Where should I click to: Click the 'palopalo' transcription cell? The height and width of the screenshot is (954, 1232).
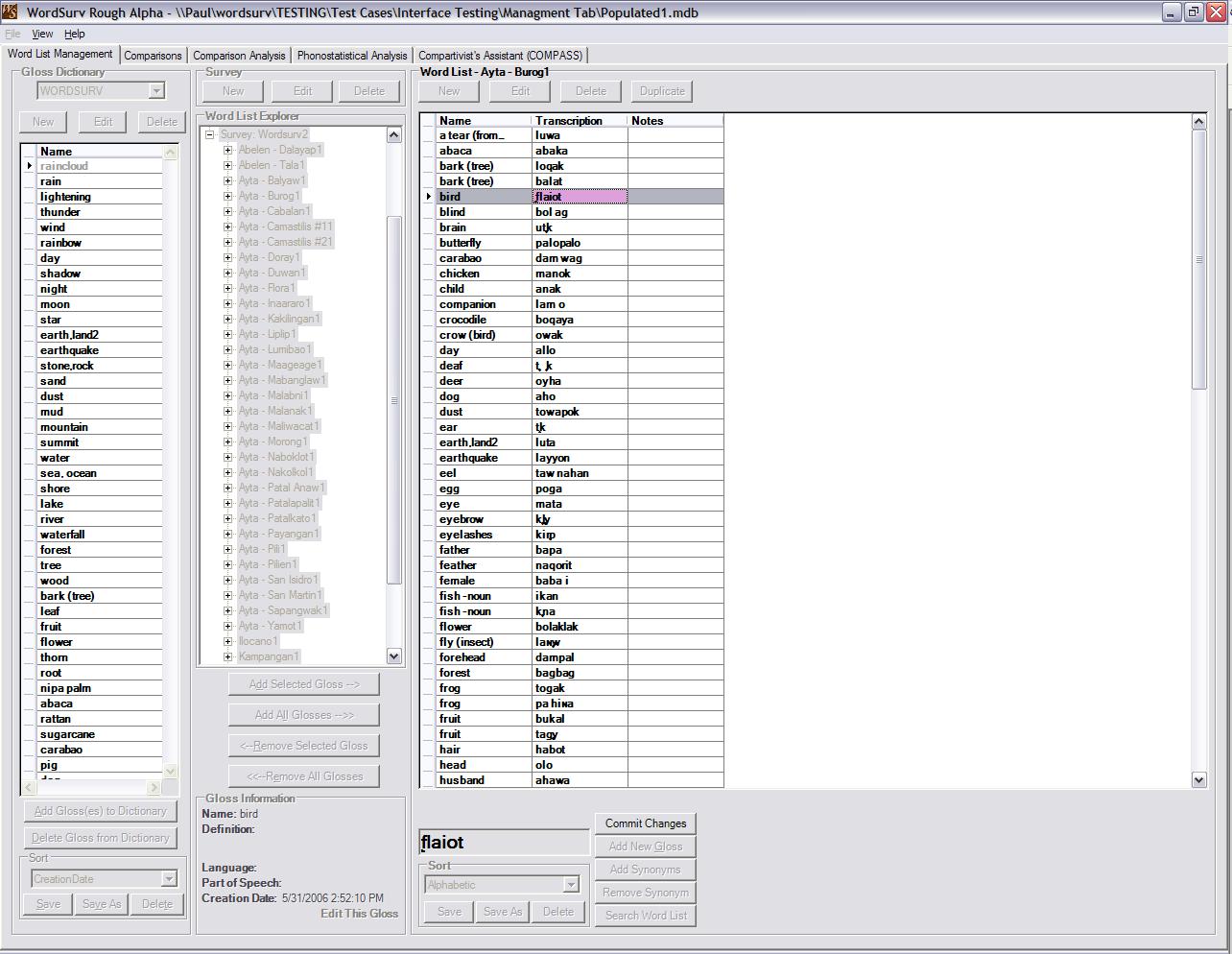click(x=580, y=243)
